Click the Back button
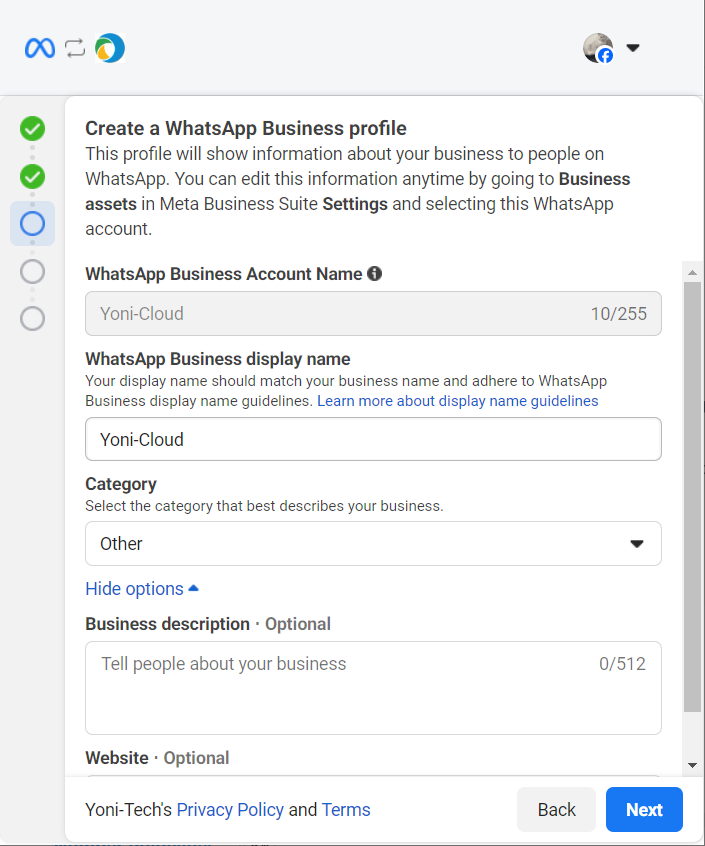This screenshot has width=705, height=846. point(556,809)
